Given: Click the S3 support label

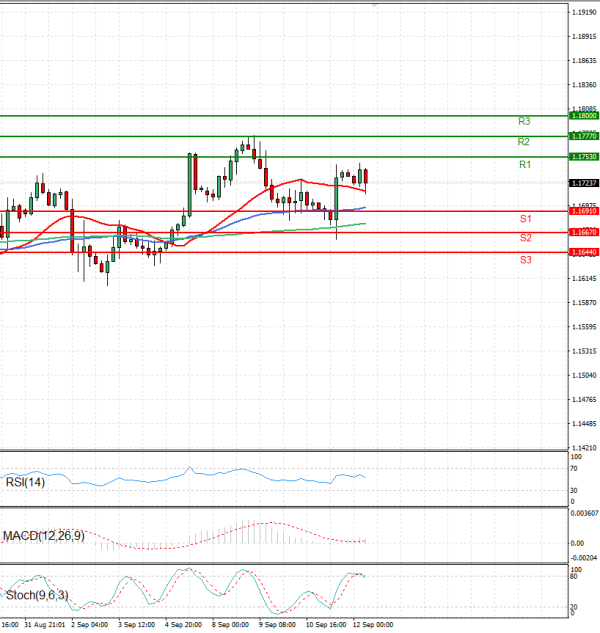Looking at the screenshot, I should click(526, 260).
